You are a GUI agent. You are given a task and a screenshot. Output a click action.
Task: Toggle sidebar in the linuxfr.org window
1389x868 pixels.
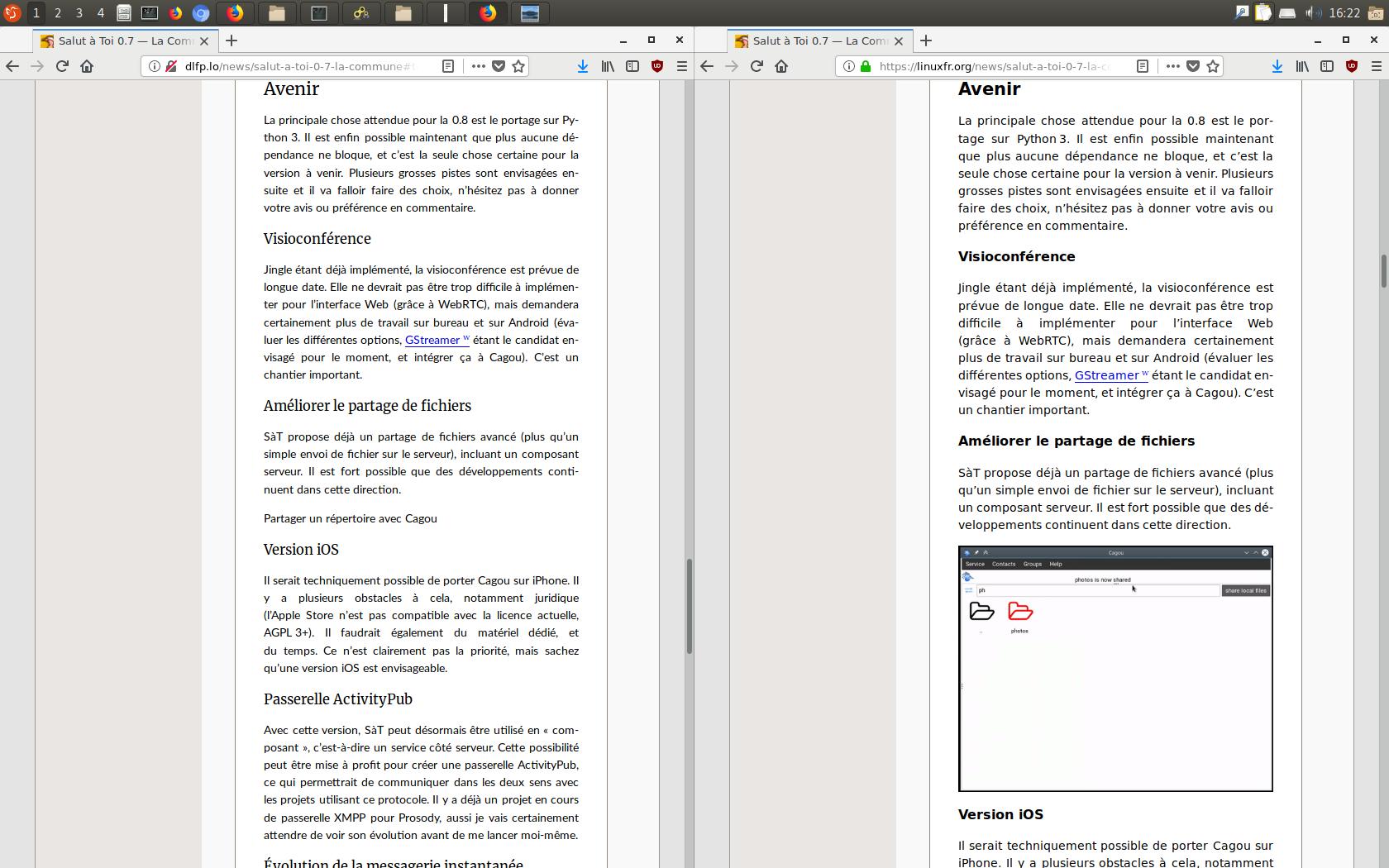(1327, 66)
